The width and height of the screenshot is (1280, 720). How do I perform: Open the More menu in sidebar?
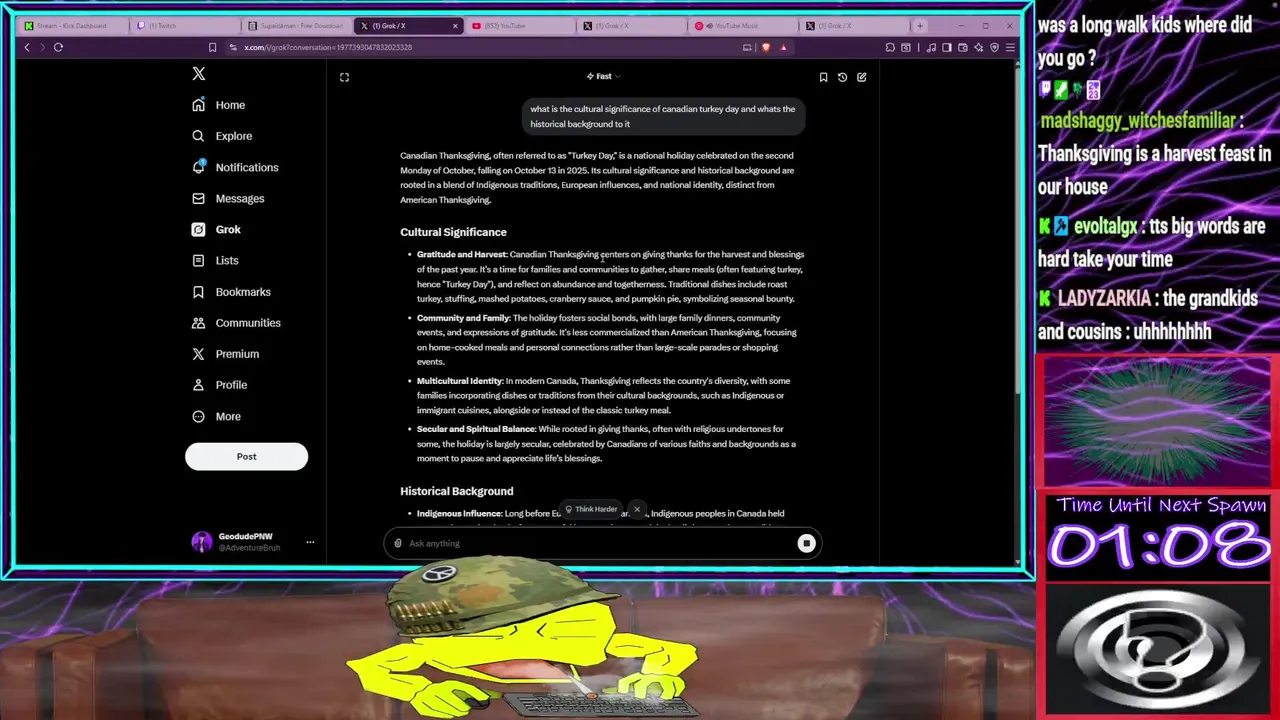click(x=216, y=416)
